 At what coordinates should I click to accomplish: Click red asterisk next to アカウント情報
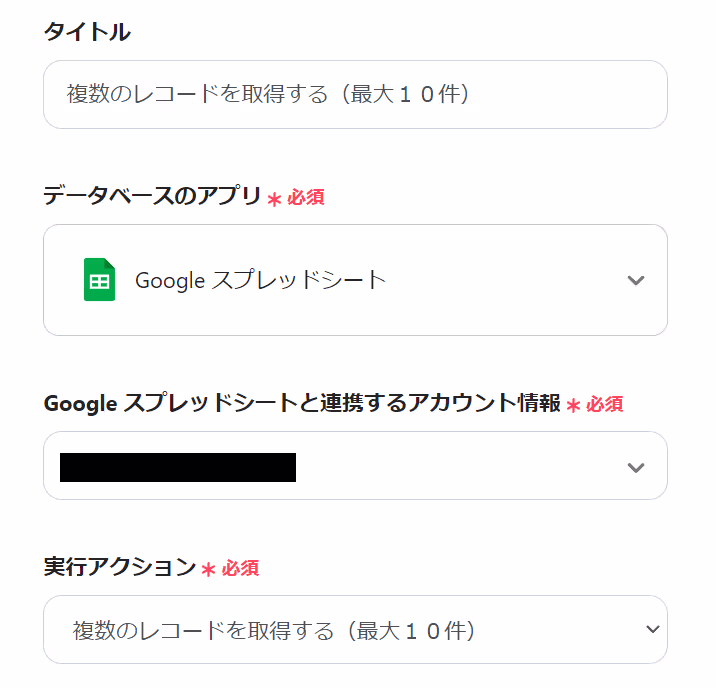pos(574,405)
